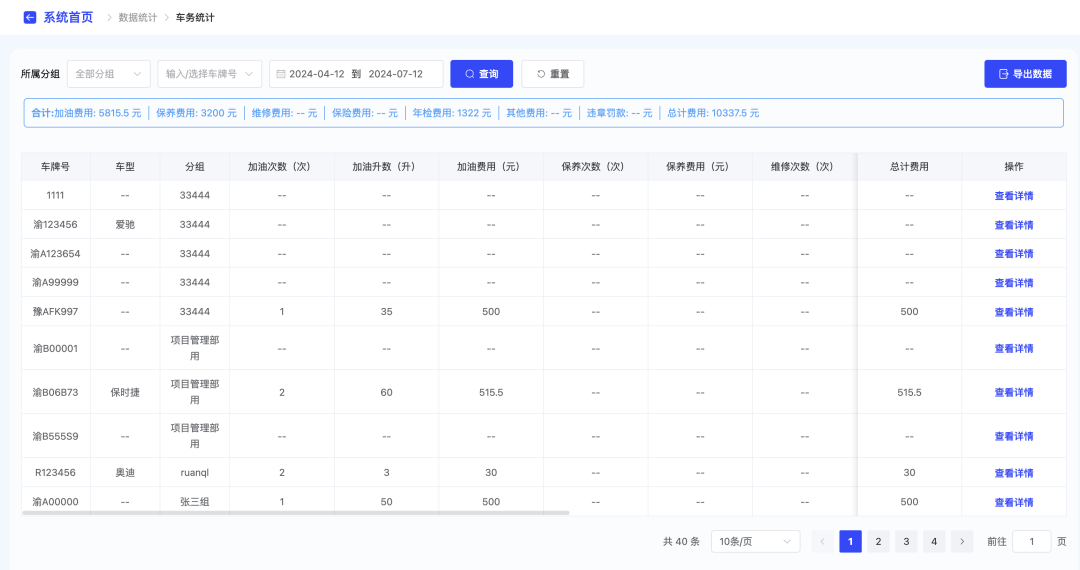Click the 查询 search button
The image size is (1080, 570).
[481, 74]
